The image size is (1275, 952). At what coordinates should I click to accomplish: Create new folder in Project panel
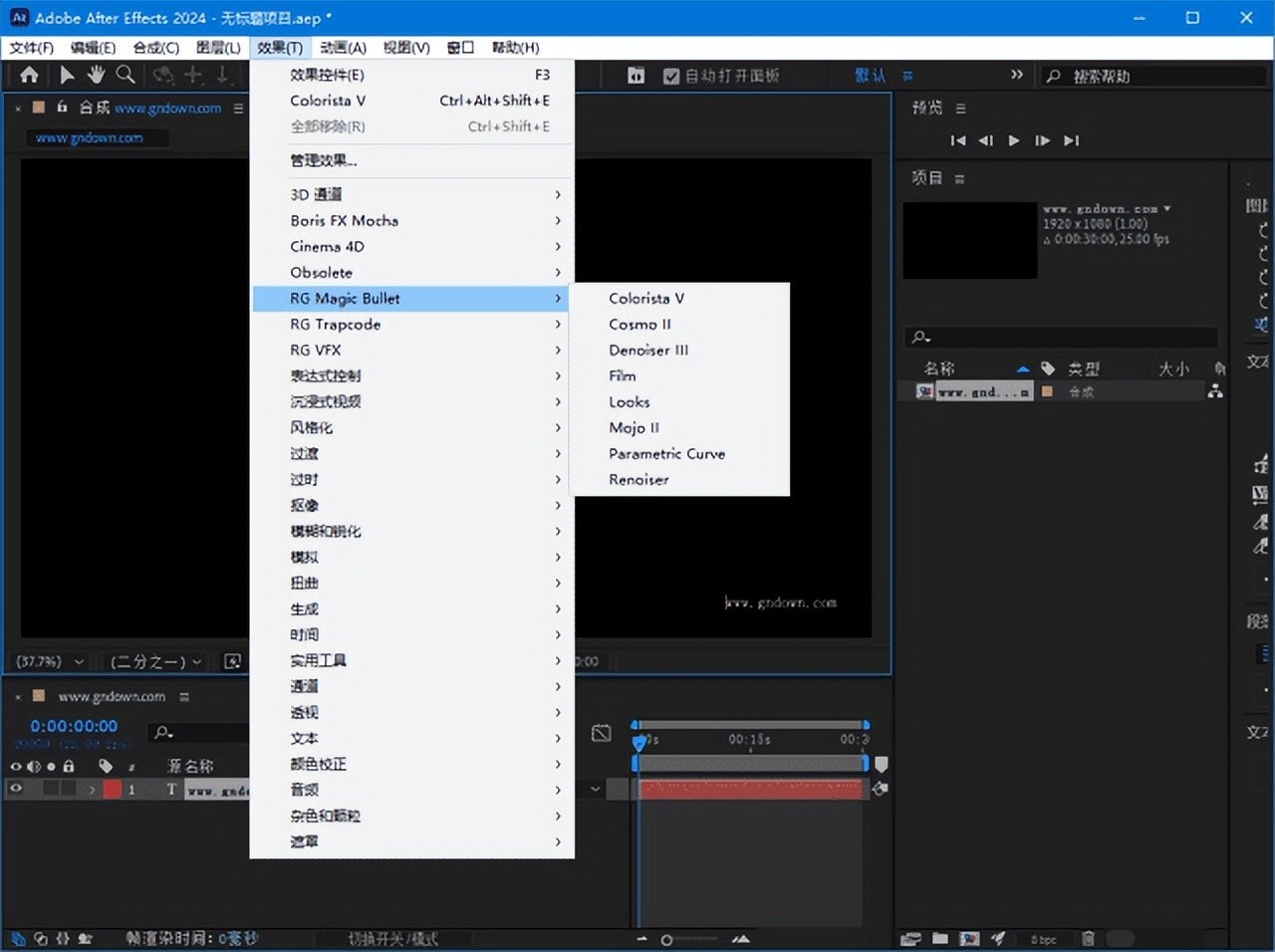pyautogui.click(x=940, y=938)
